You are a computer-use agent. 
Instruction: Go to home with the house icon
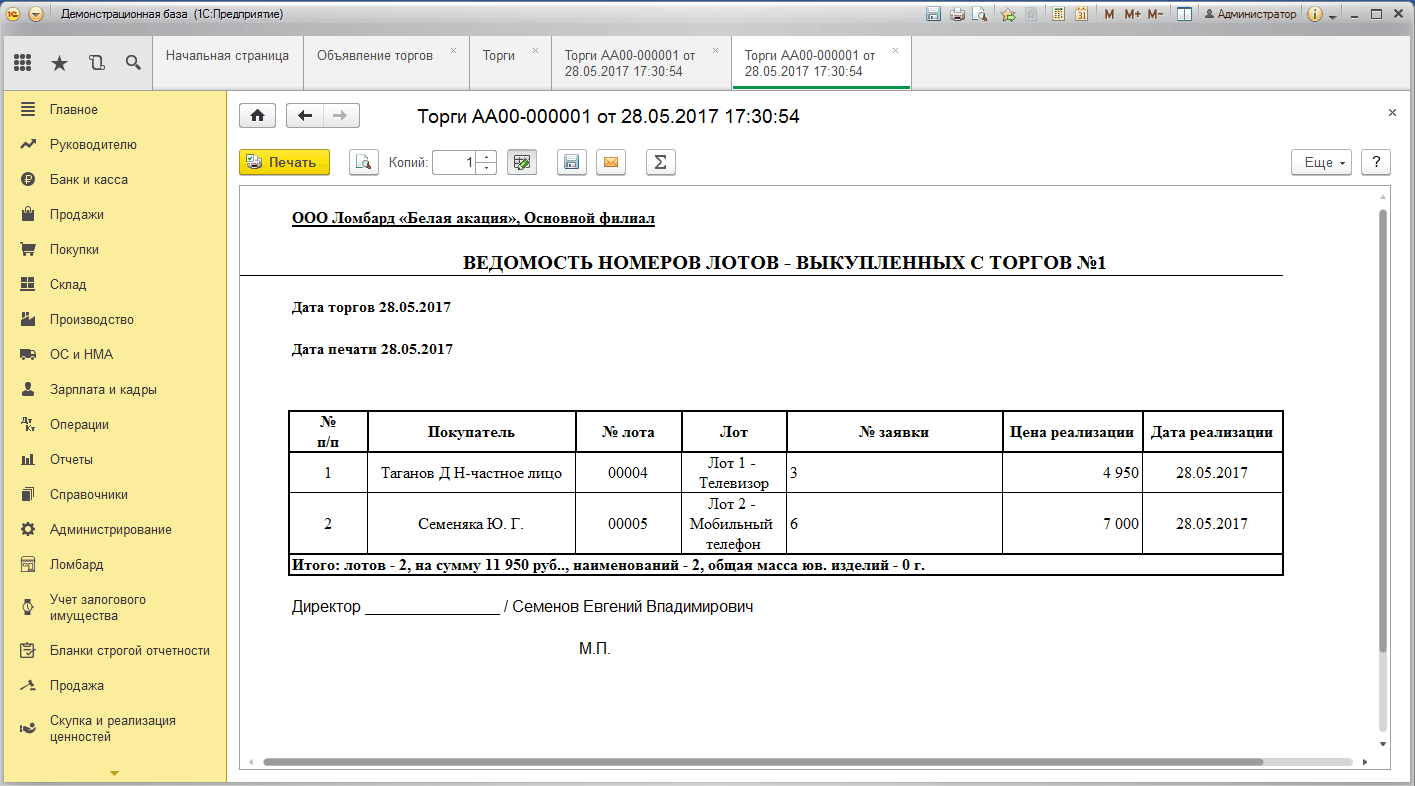(x=257, y=116)
